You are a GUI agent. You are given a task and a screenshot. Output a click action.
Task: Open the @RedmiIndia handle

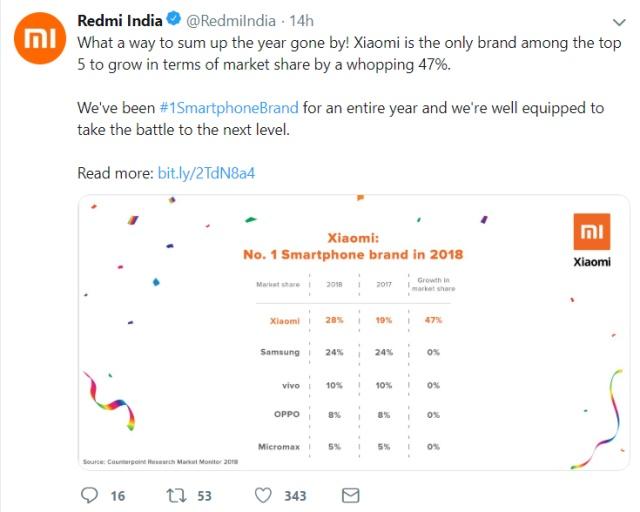(231, 21)
